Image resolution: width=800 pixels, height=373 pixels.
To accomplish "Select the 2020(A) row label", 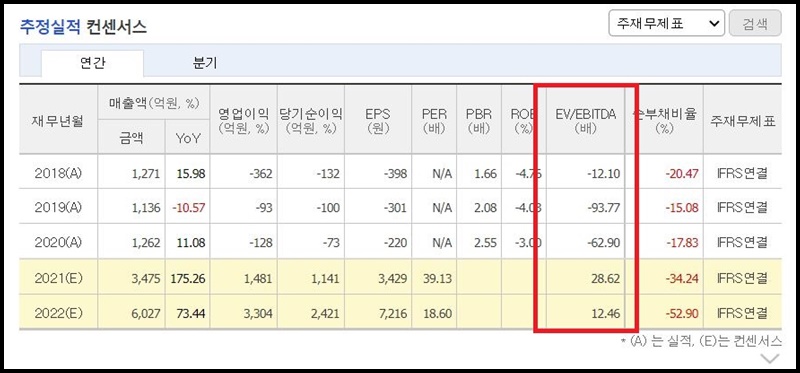I will [58, 242].
